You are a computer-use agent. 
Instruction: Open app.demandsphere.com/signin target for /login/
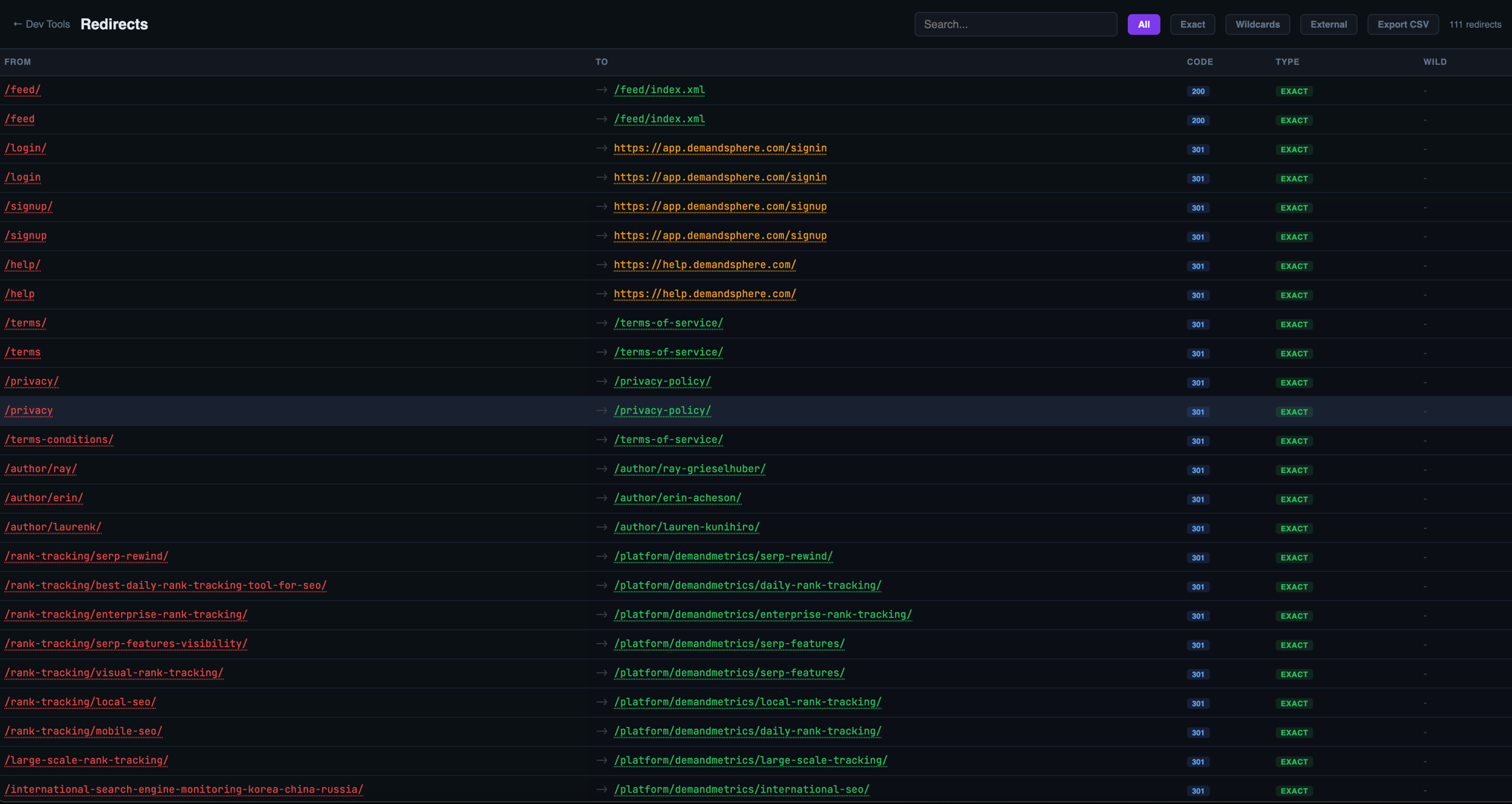pyautogui.click(x=720, y=148)
